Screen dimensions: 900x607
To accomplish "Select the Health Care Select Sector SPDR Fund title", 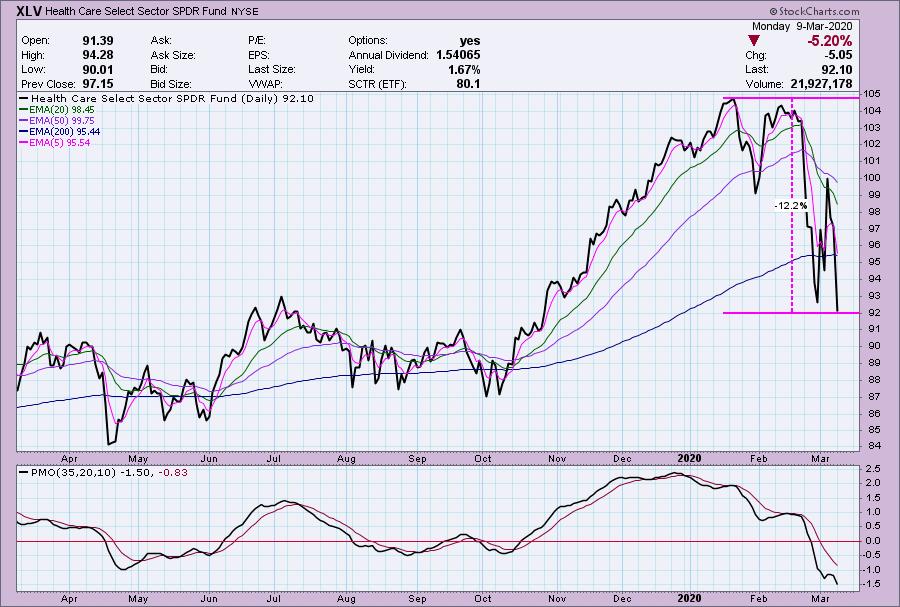I will 136,11.
